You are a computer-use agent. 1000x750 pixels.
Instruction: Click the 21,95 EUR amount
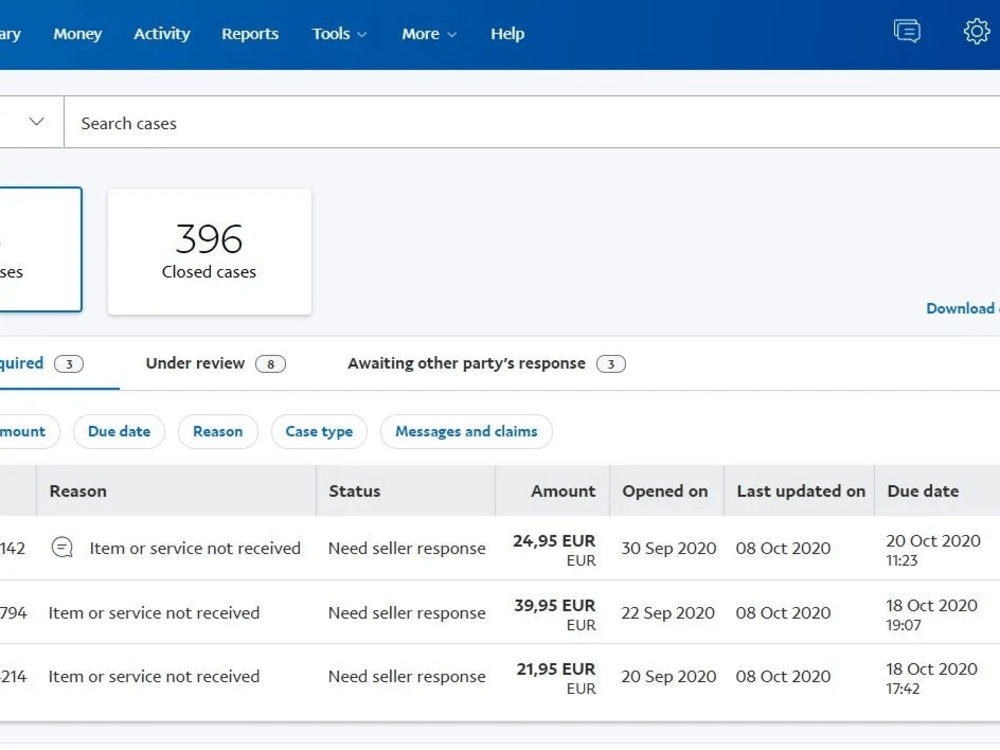[x=555, y=669]
